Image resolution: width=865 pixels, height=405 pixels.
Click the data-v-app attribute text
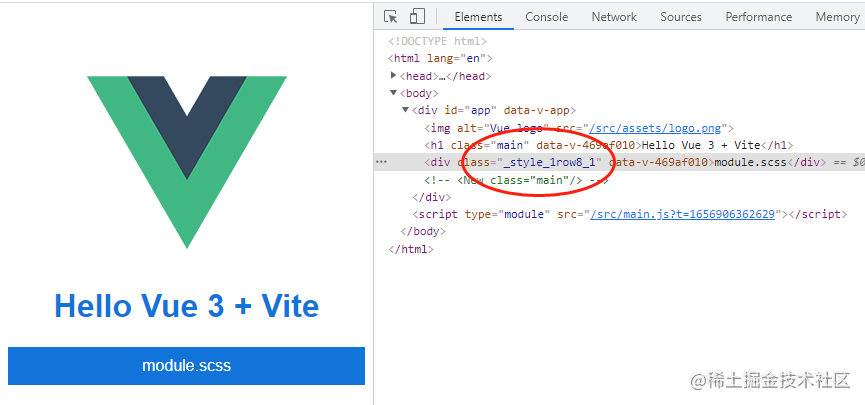[537, 110]
